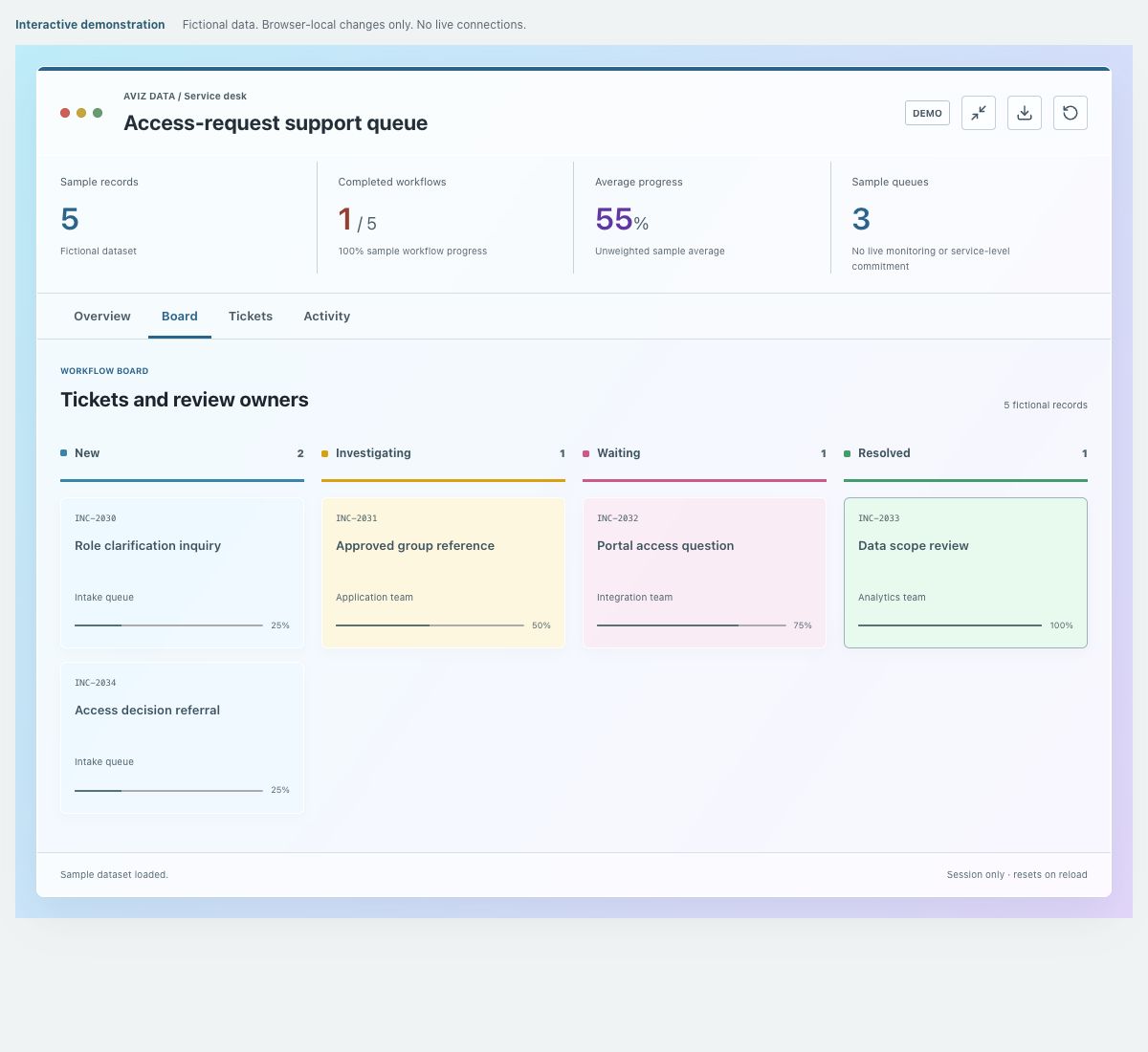Click the INC-2031 ticket ID
The width and height of the screenshot is (1148, 1052).
pyautogui.click(x=357, y=518)
